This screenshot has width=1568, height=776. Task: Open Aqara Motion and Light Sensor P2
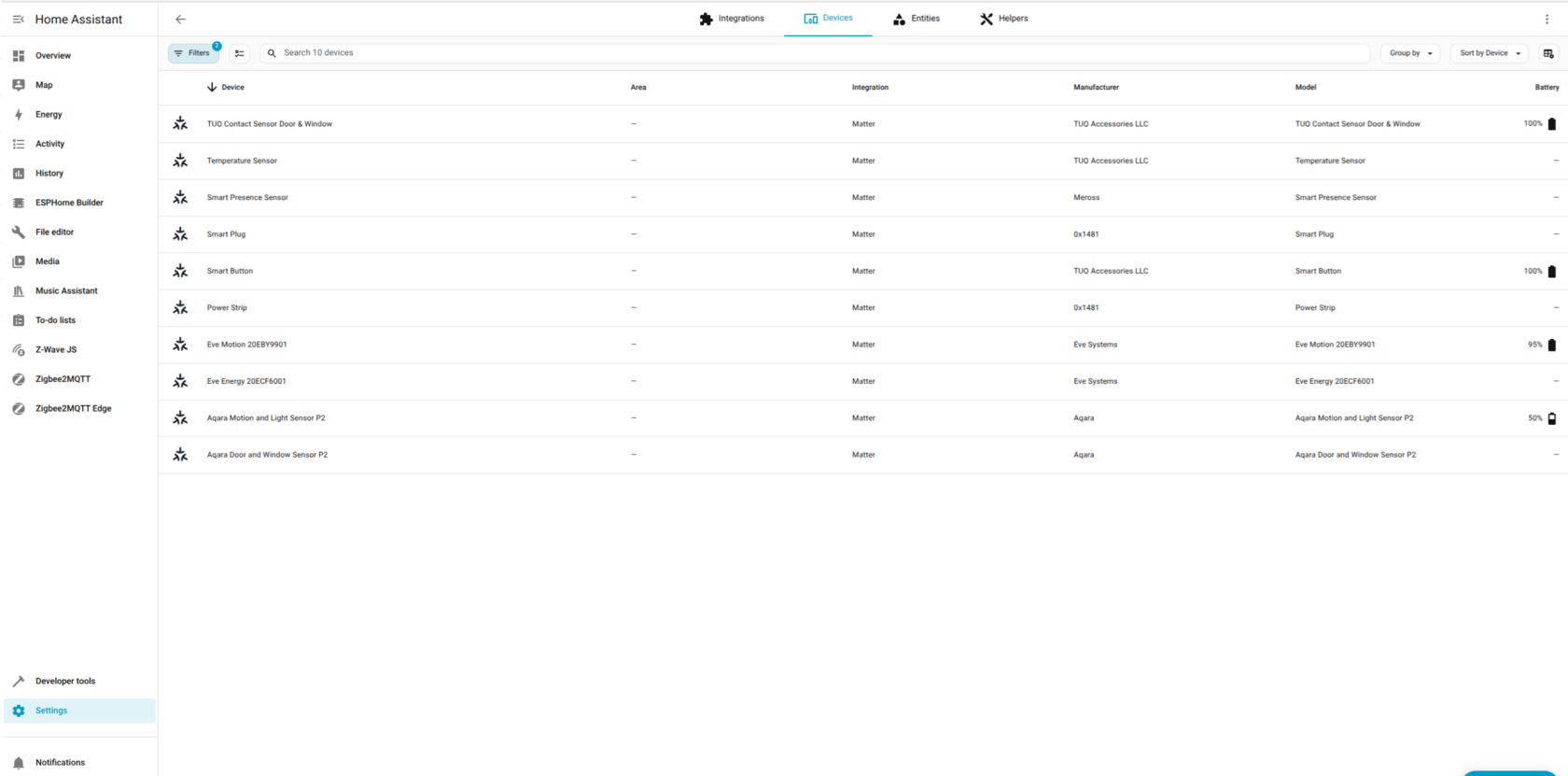click(x=266, y=418)
